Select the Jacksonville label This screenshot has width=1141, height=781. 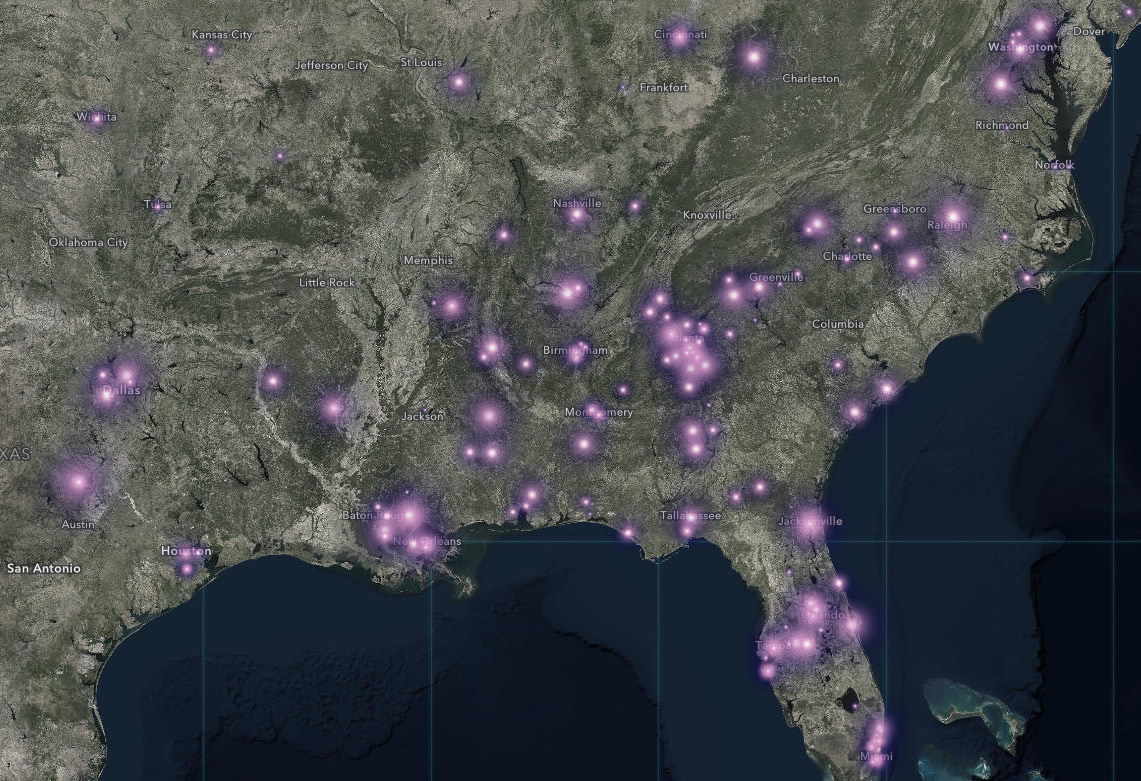pos(810,521)
